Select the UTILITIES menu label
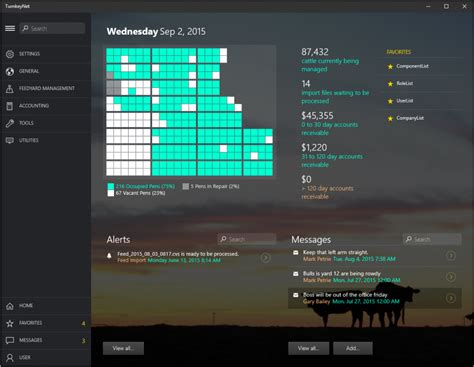Image resolution: width=474 pixels, height=367 pixels. pos(29,140)
